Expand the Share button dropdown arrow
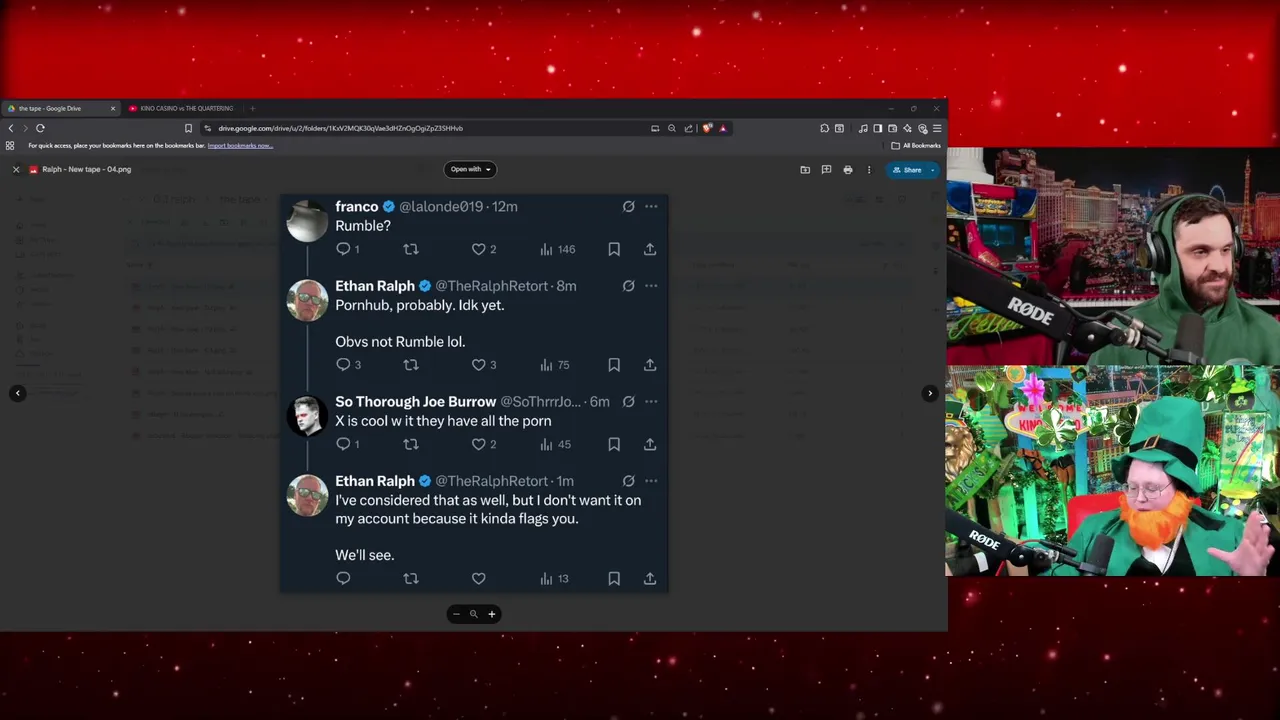Image resolution: width=1280 pixels, height=720 pixels. 933,170
